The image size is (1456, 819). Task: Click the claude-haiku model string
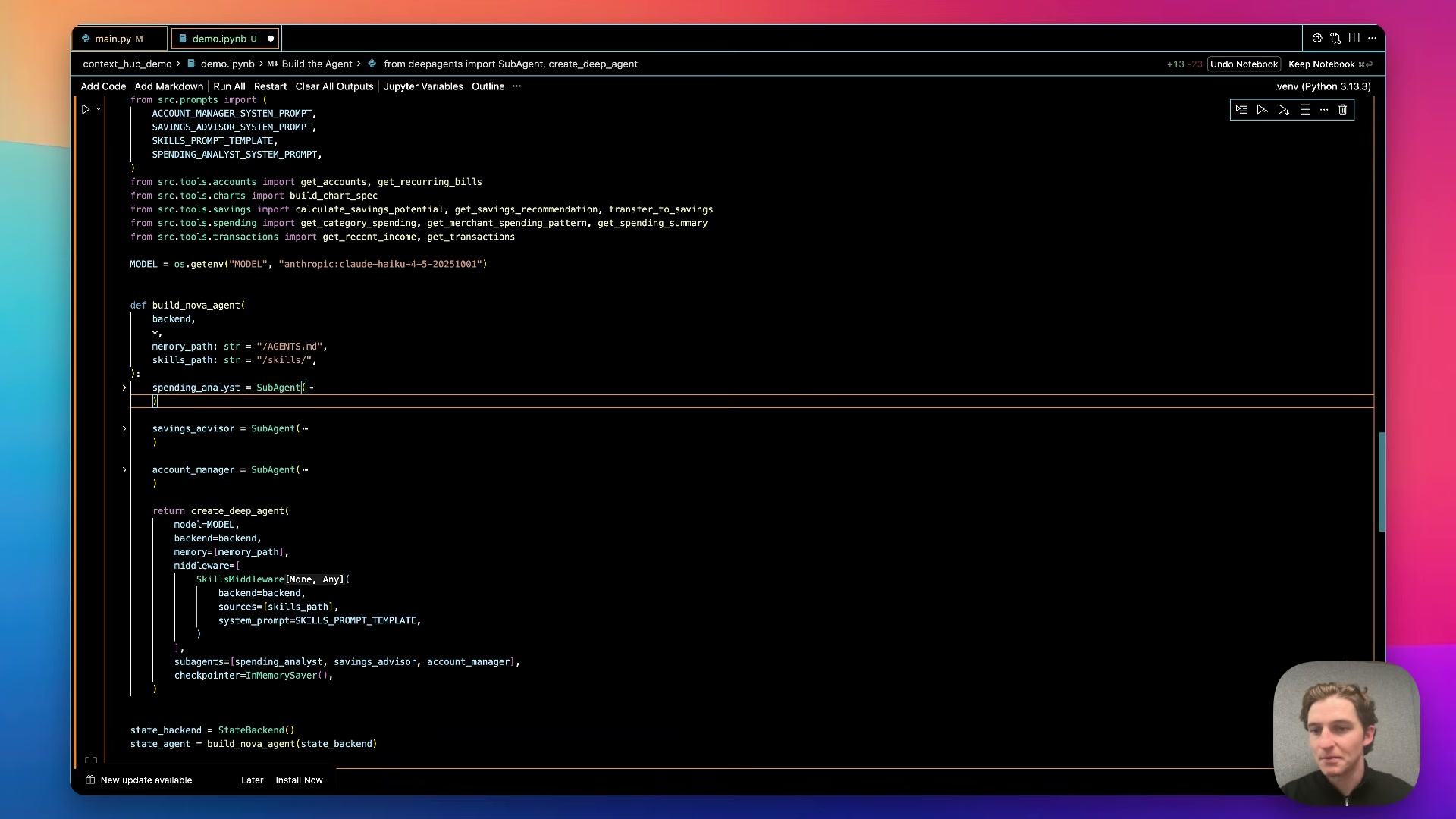point(380,265)
